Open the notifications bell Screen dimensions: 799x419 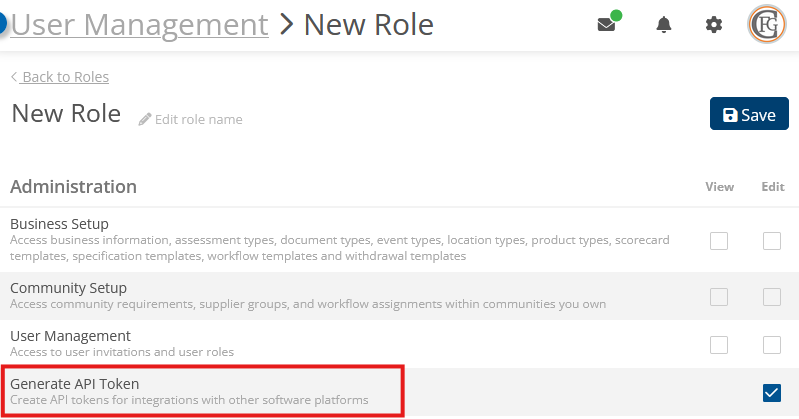pos(663,25)
